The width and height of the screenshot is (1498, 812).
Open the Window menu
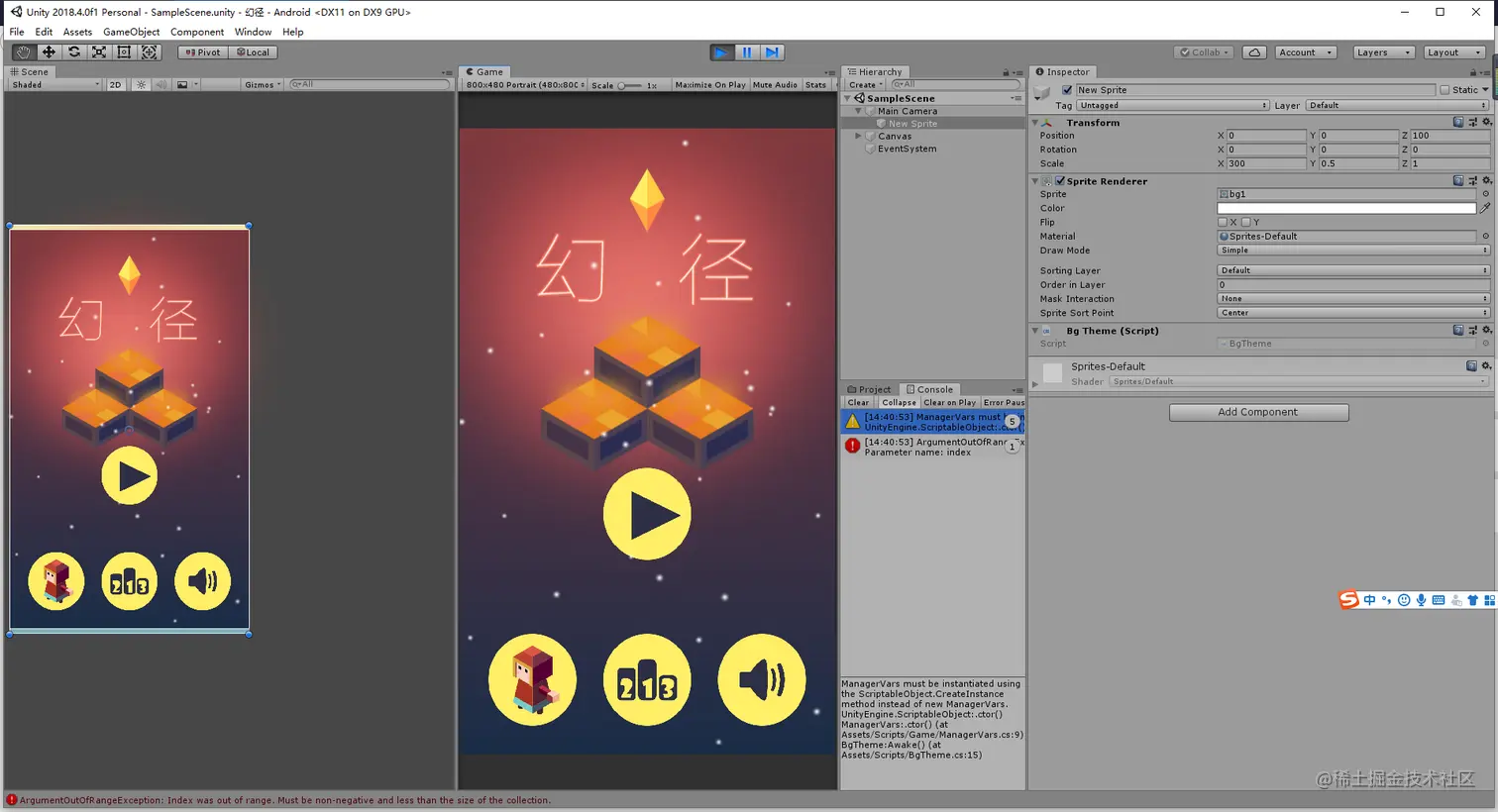(253, 32)
